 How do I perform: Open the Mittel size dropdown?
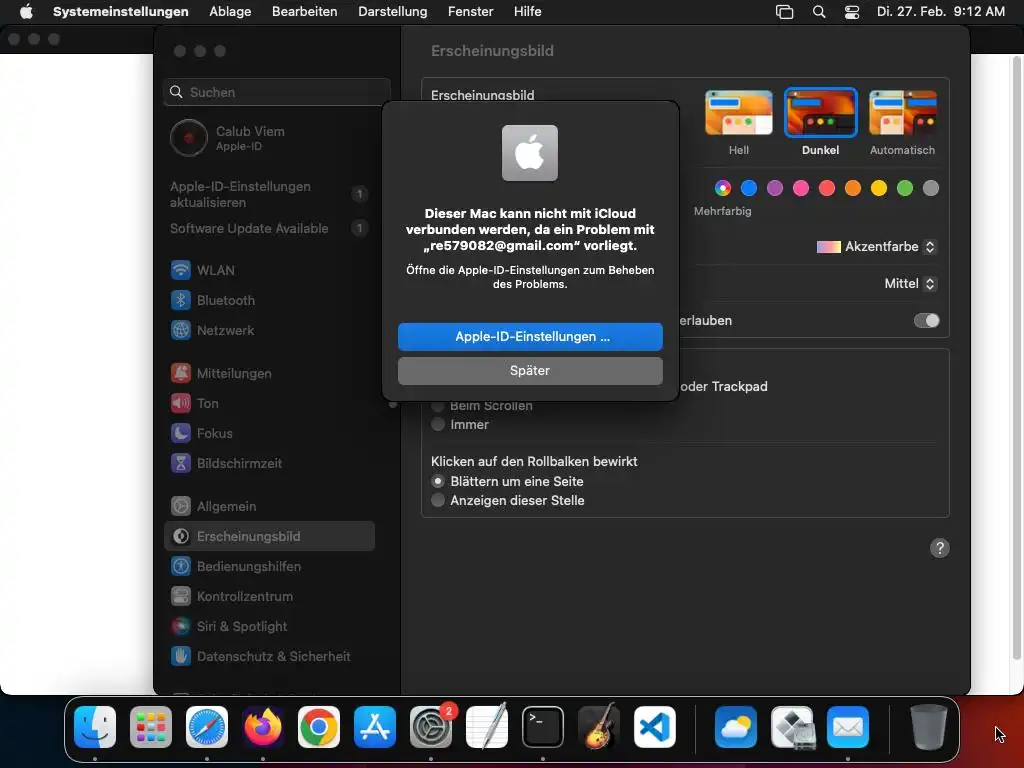coord(910,284)
